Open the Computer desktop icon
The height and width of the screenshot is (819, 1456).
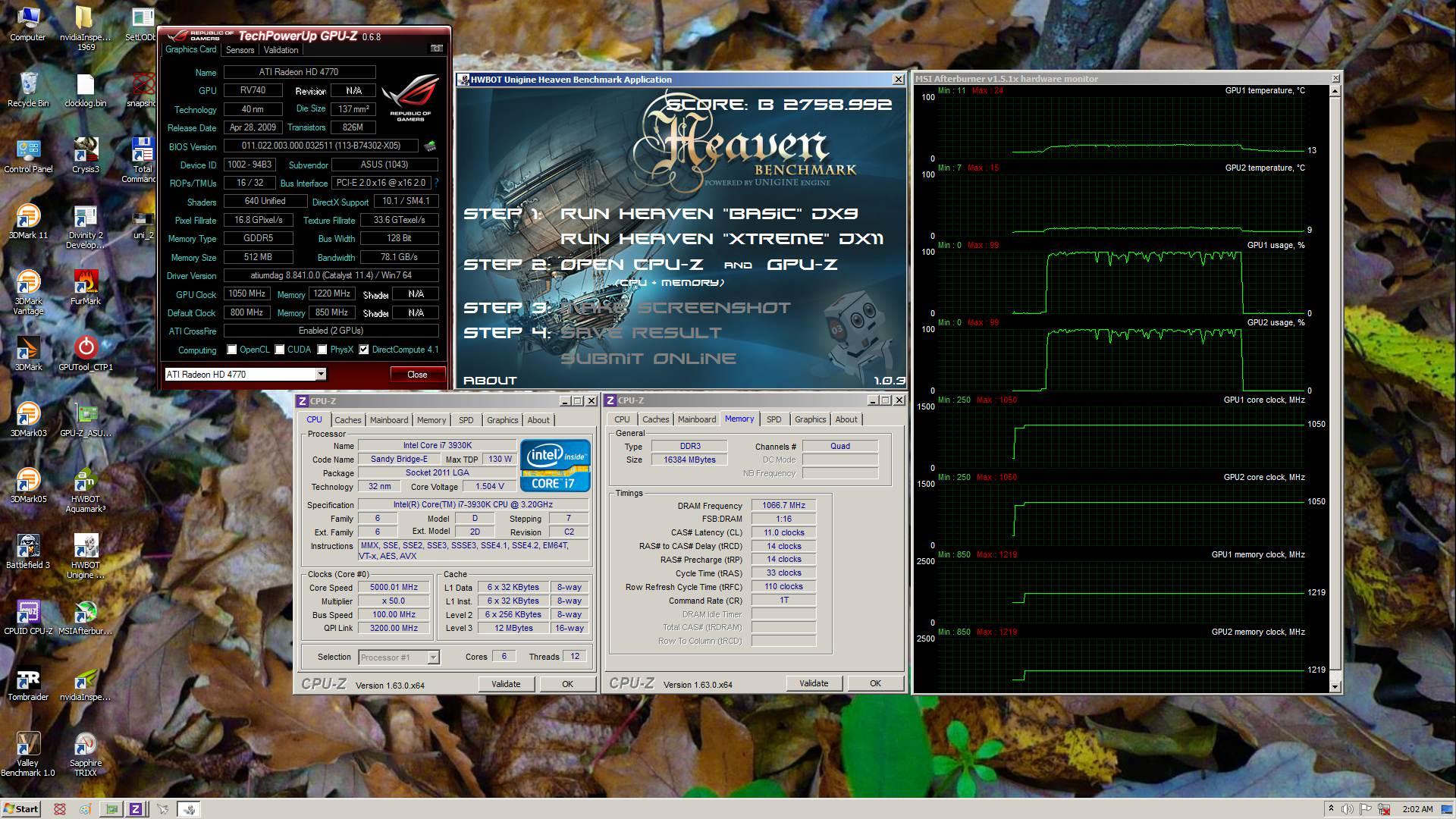pyautogui.click(x=28, y=24)
